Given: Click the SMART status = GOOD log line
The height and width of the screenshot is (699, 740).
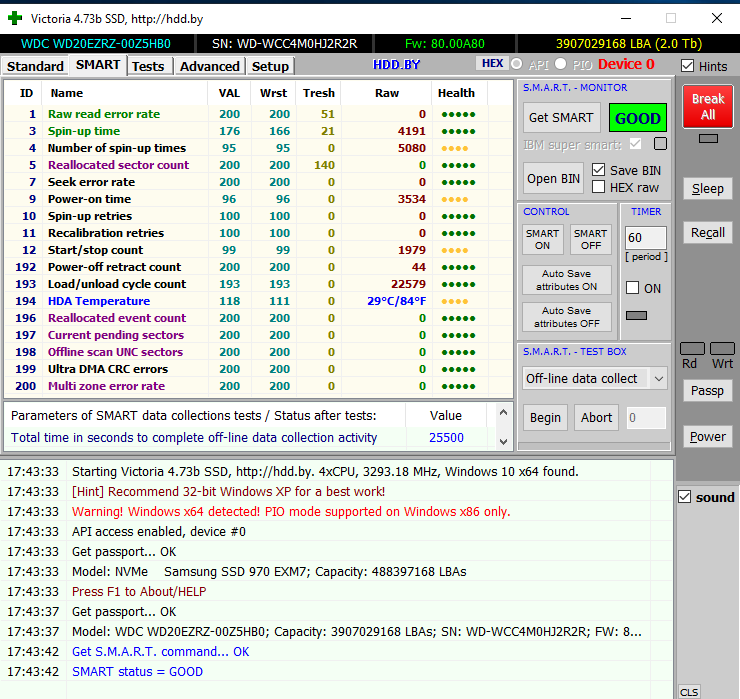Looking at the screenshot, I should pos(137,672).
